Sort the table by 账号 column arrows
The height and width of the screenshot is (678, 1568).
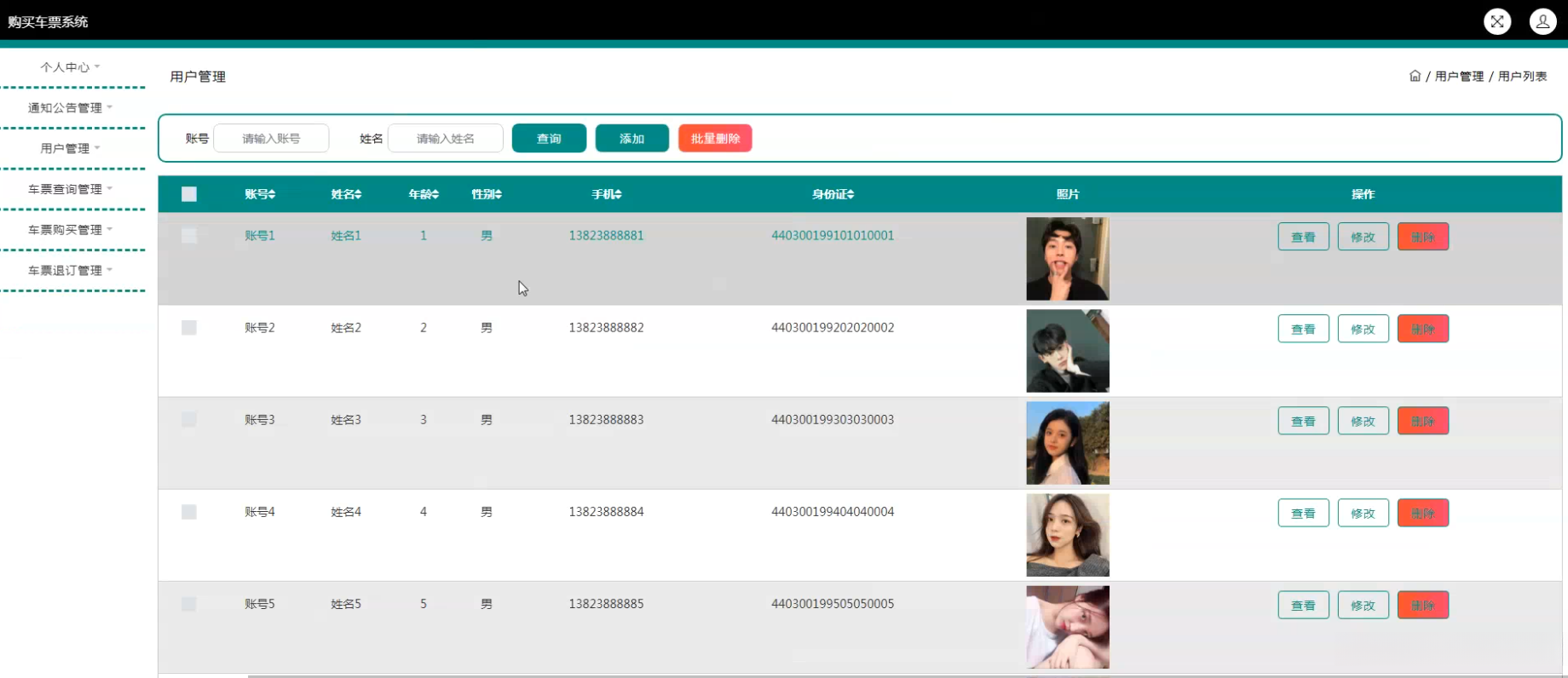pyautogui.click(x=272, y=194)
